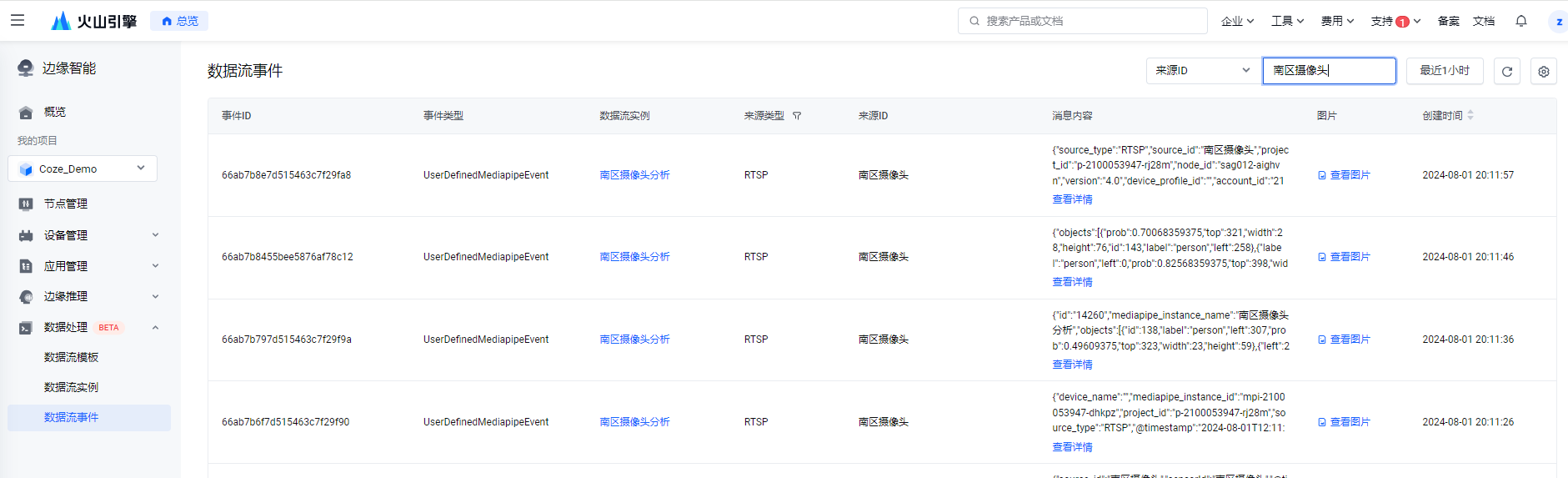Viewport: 1568px width, 478px height.
Task: Open 查看图片 link for first event
Action: pos(1344,175)
